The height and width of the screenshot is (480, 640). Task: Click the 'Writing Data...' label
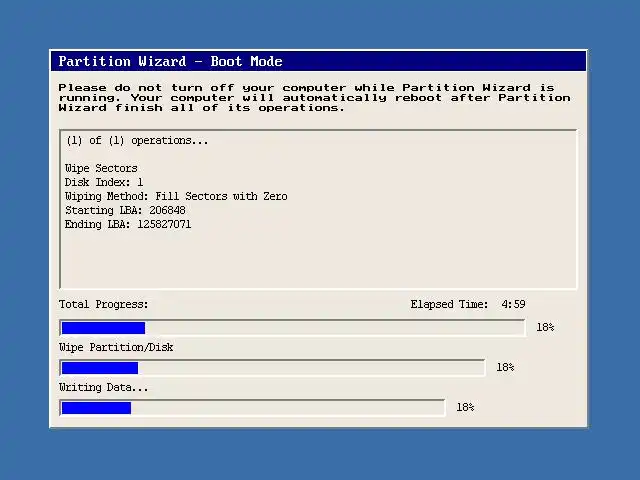[x=103, y=387]
